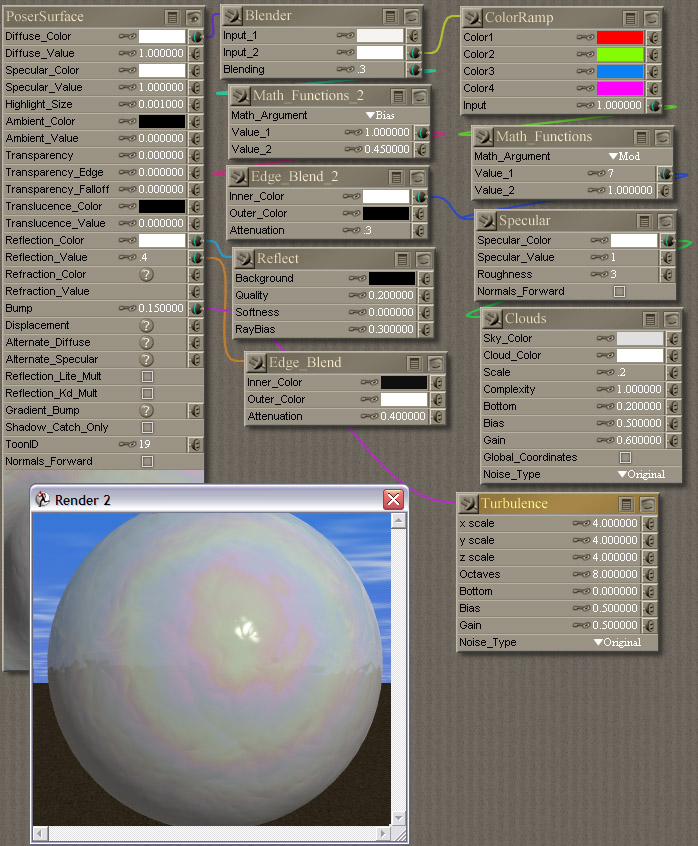The image size is (698, 846).
Task: Open the Blender node options menu
Action: pos(391,16)
